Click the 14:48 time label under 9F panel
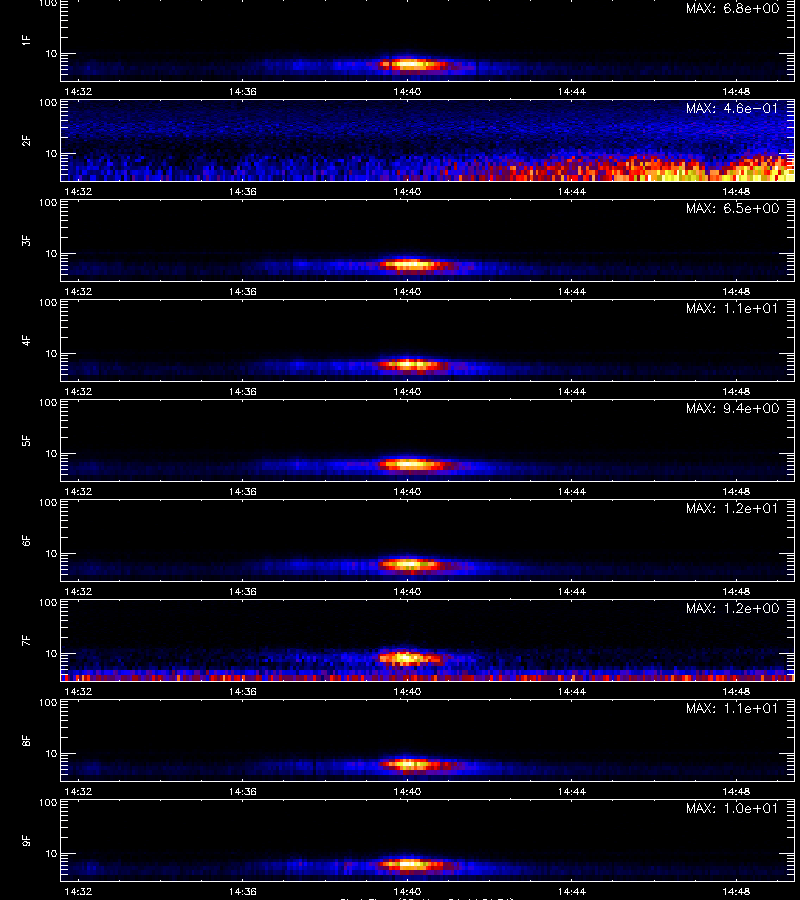The height and width of the screenshot is (900, 800). (736, 891)
